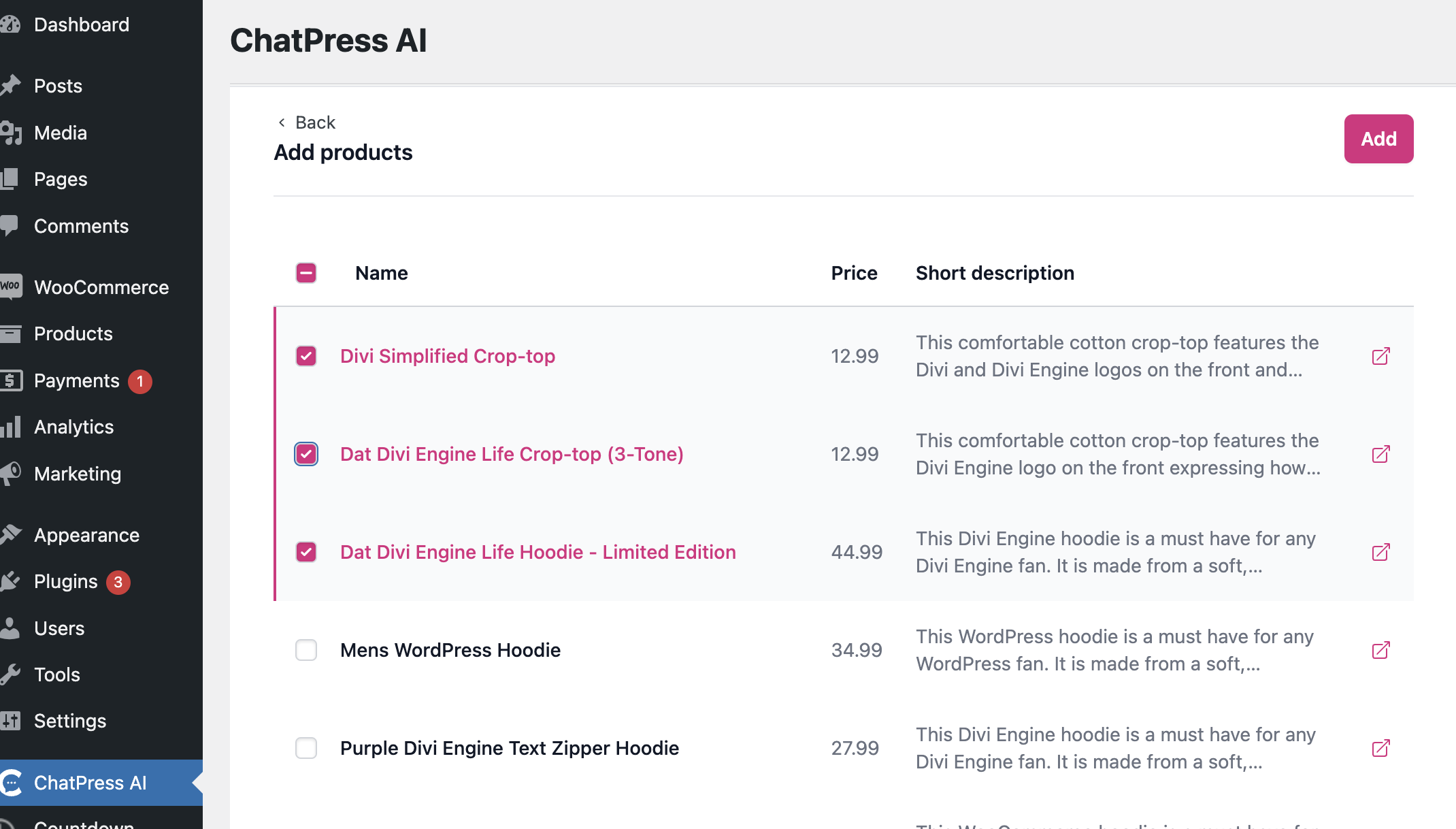Click the ChatPress AI sidebar icon
Viewport: 1456px width, 829px height.
11,782
